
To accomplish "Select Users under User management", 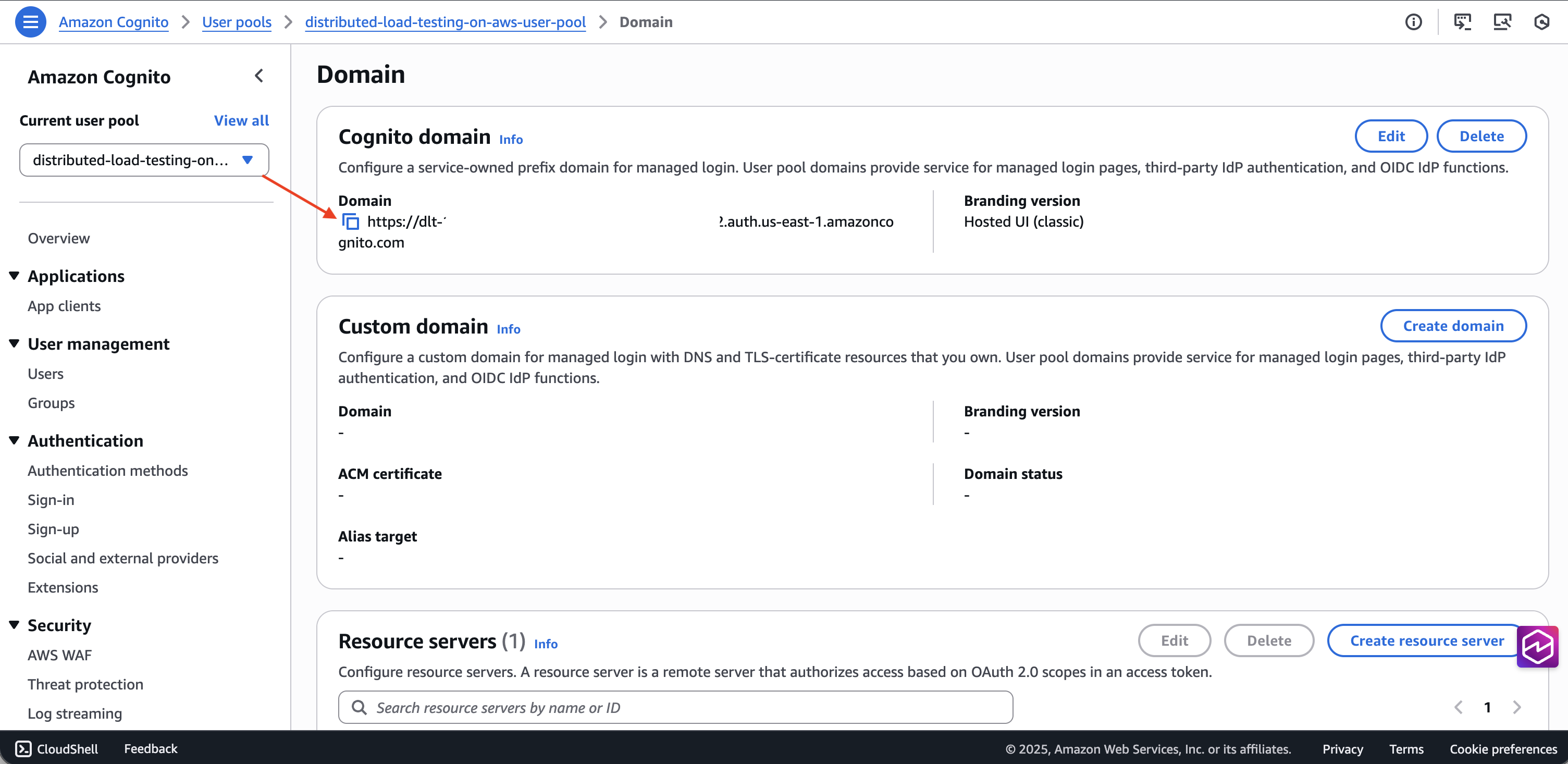I will 45,373.
